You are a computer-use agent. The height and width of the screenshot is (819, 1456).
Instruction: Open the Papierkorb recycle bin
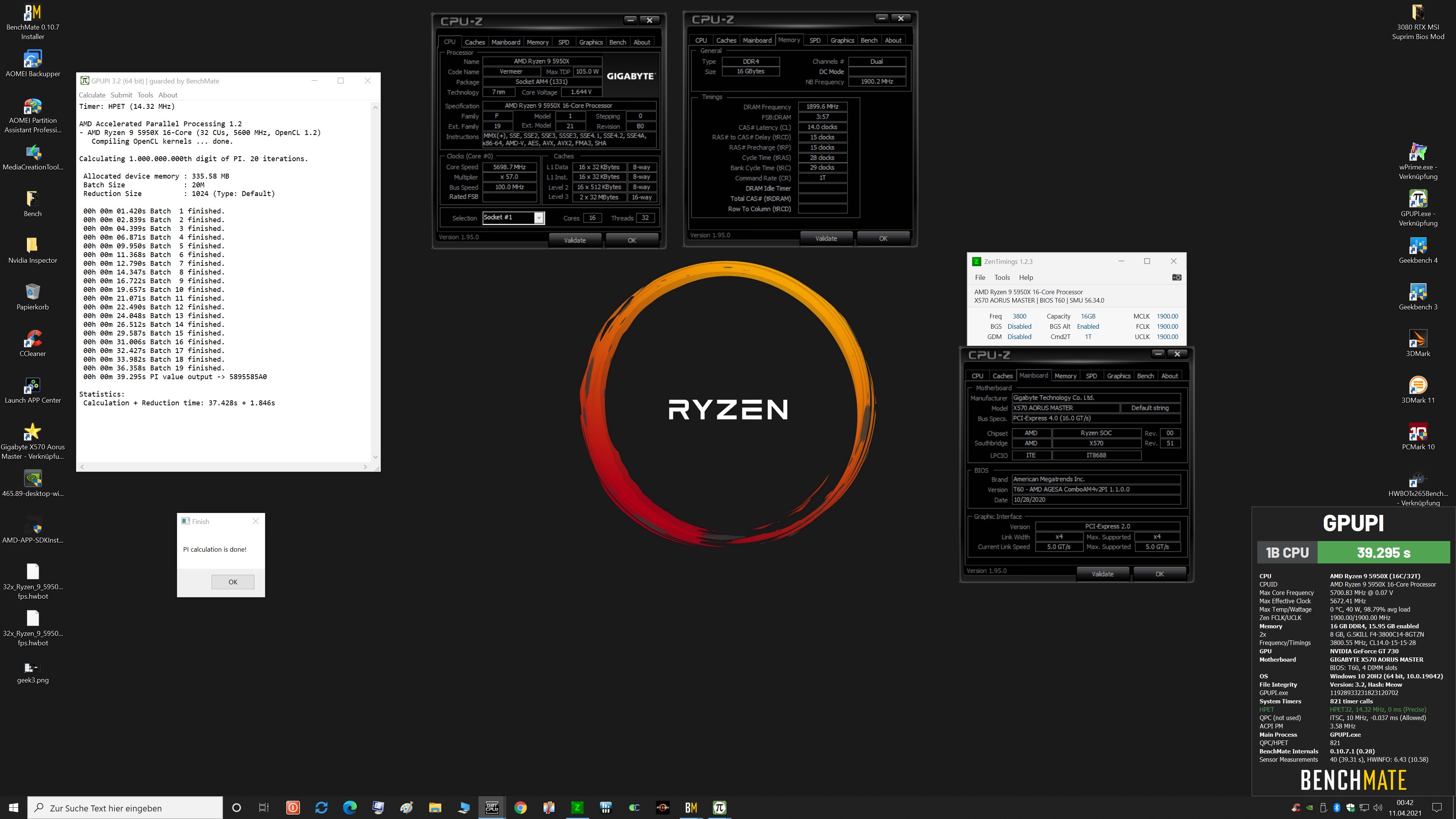[33, 297]
